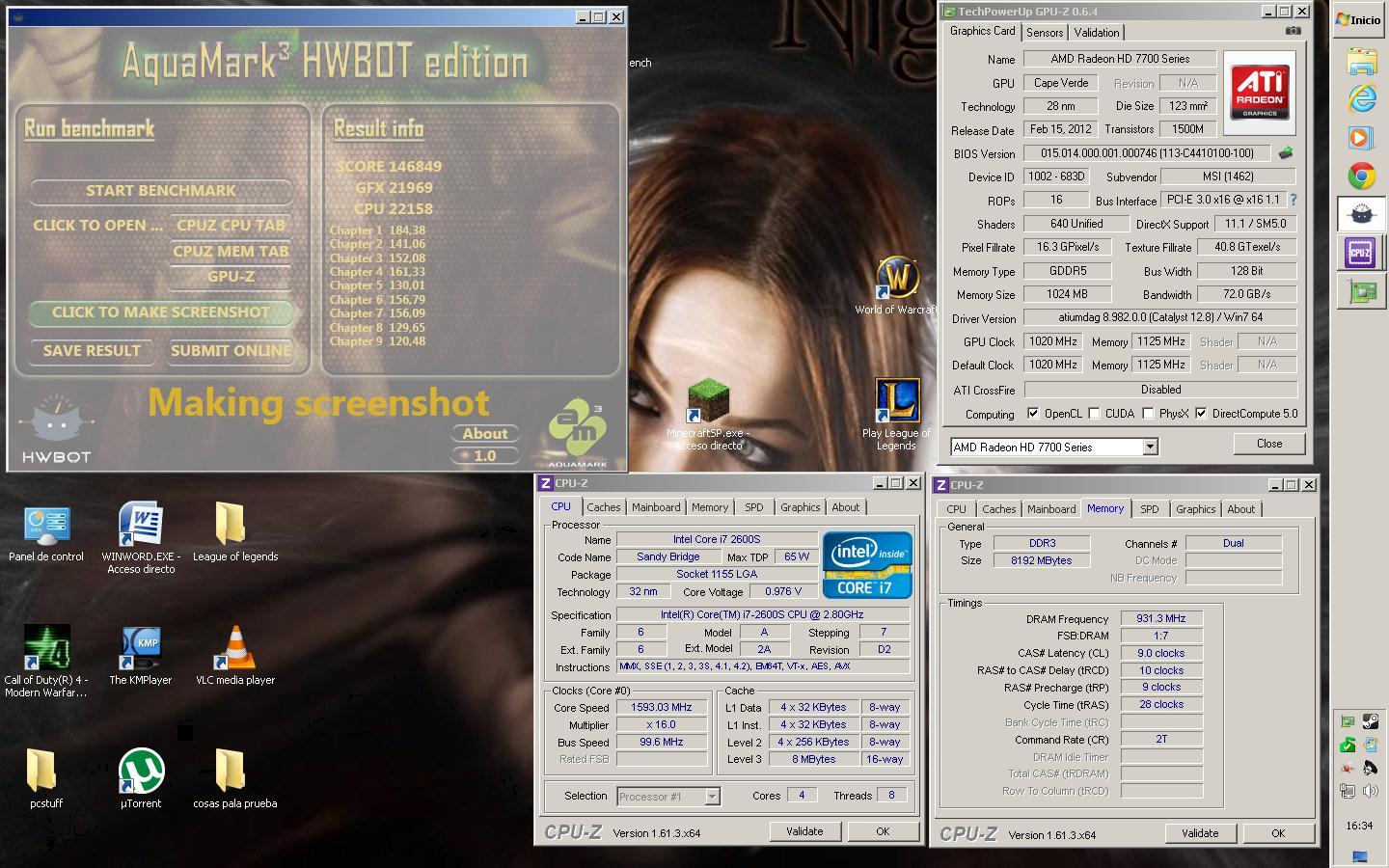This screenshot has width=1389, height=868.
Task: Switch to CPU-Z taskbar item
Action: pos(1361,253)
